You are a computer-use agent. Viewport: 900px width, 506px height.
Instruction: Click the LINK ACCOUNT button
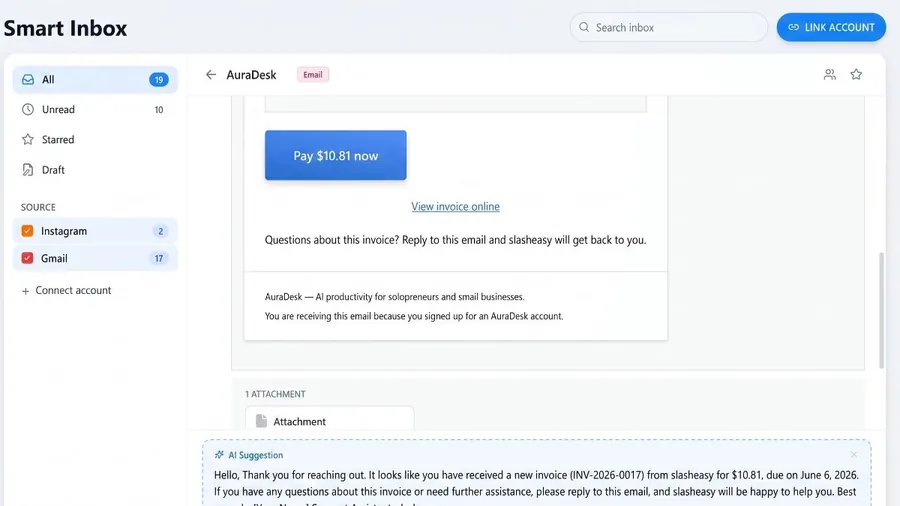[831, 27]
